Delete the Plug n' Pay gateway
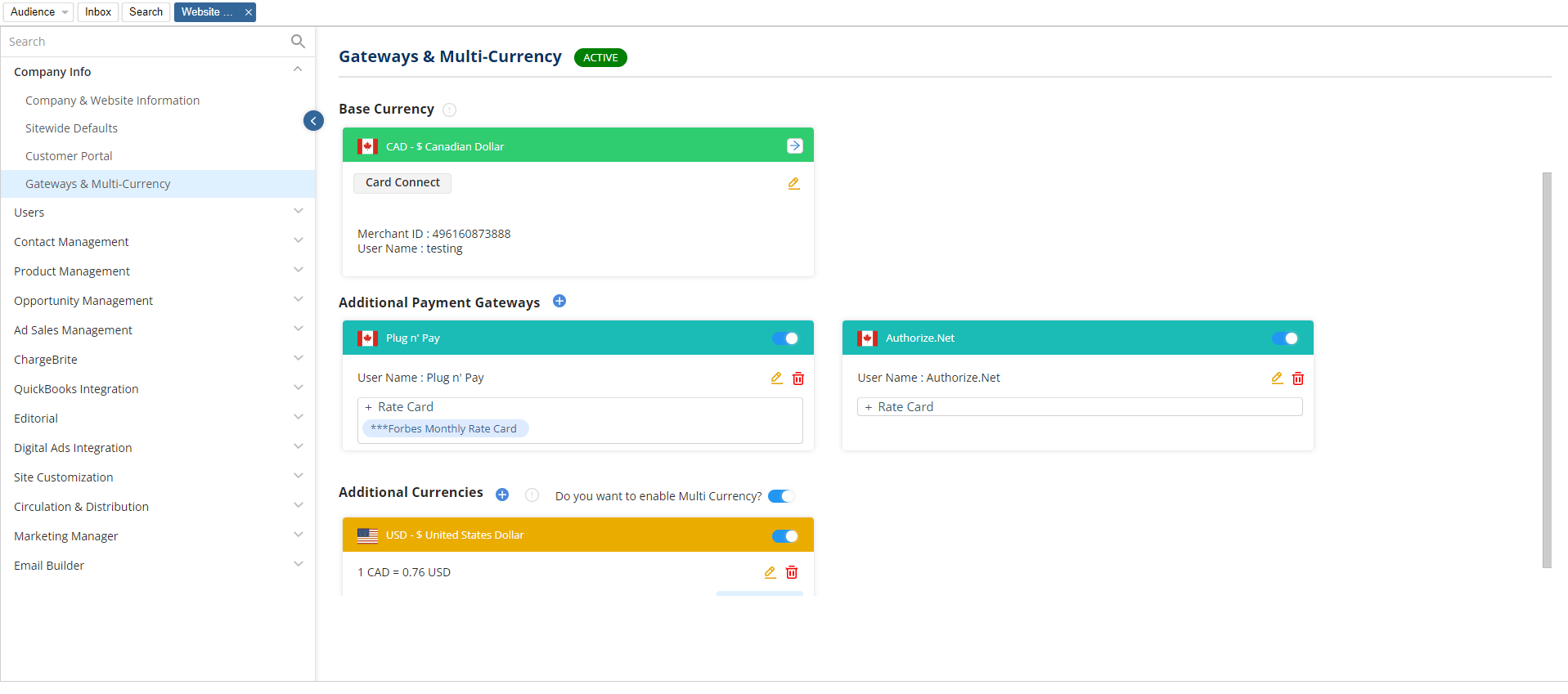Image resolution: width=1568 pixels, height=694 pixels. pos(798,378)
